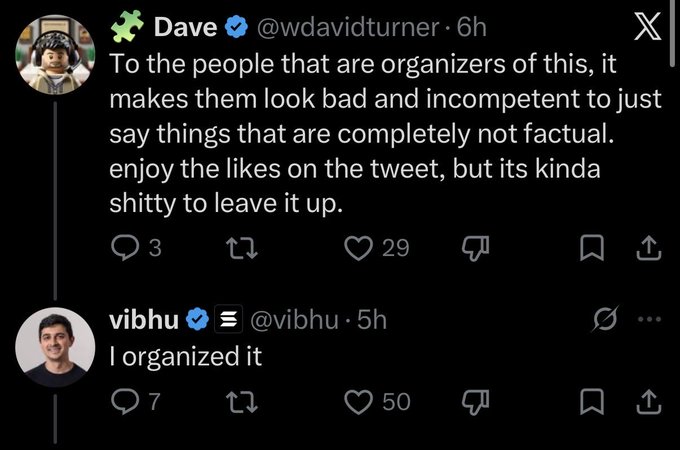Downvote vibhu's reply
This screenshot has width=680, height=450.
(x=475, y=401)
